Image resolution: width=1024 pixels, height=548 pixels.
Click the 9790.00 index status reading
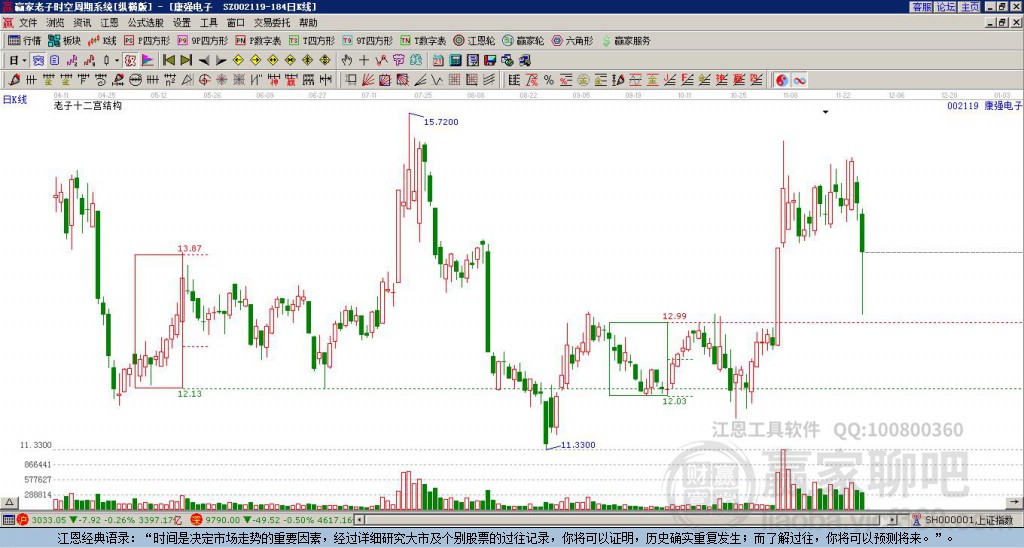(x=223, y=520)
